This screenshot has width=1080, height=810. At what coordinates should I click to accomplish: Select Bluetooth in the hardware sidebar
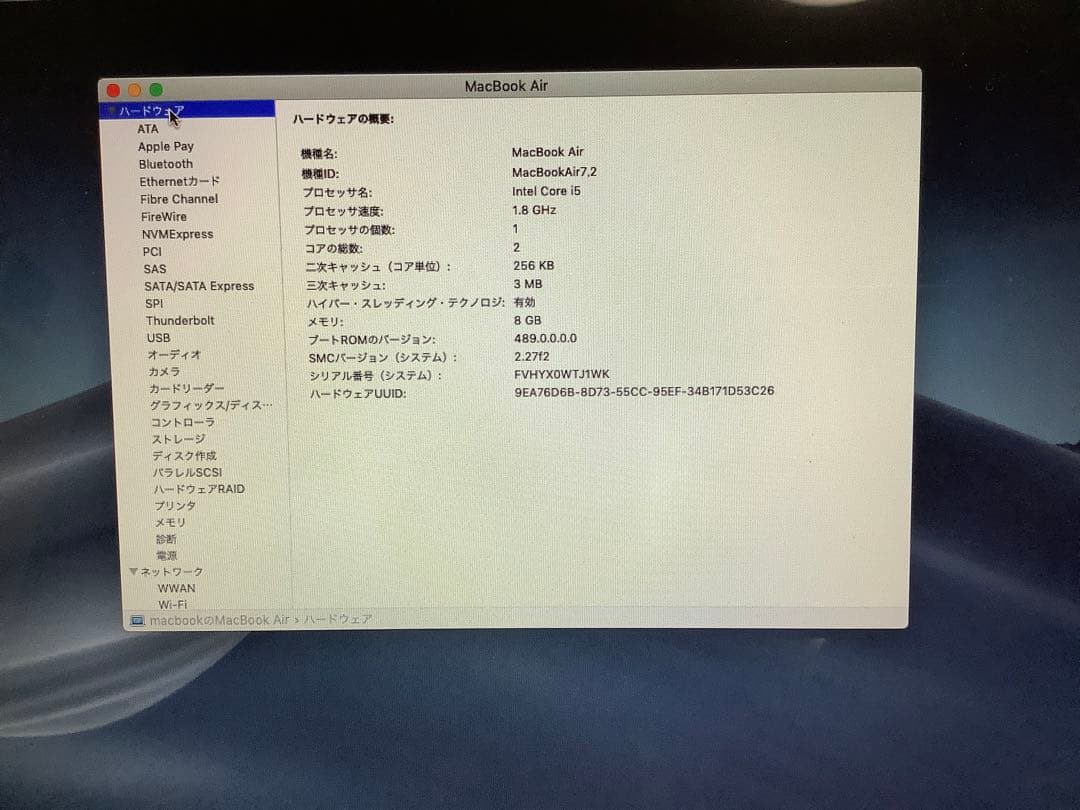point(166,164)
